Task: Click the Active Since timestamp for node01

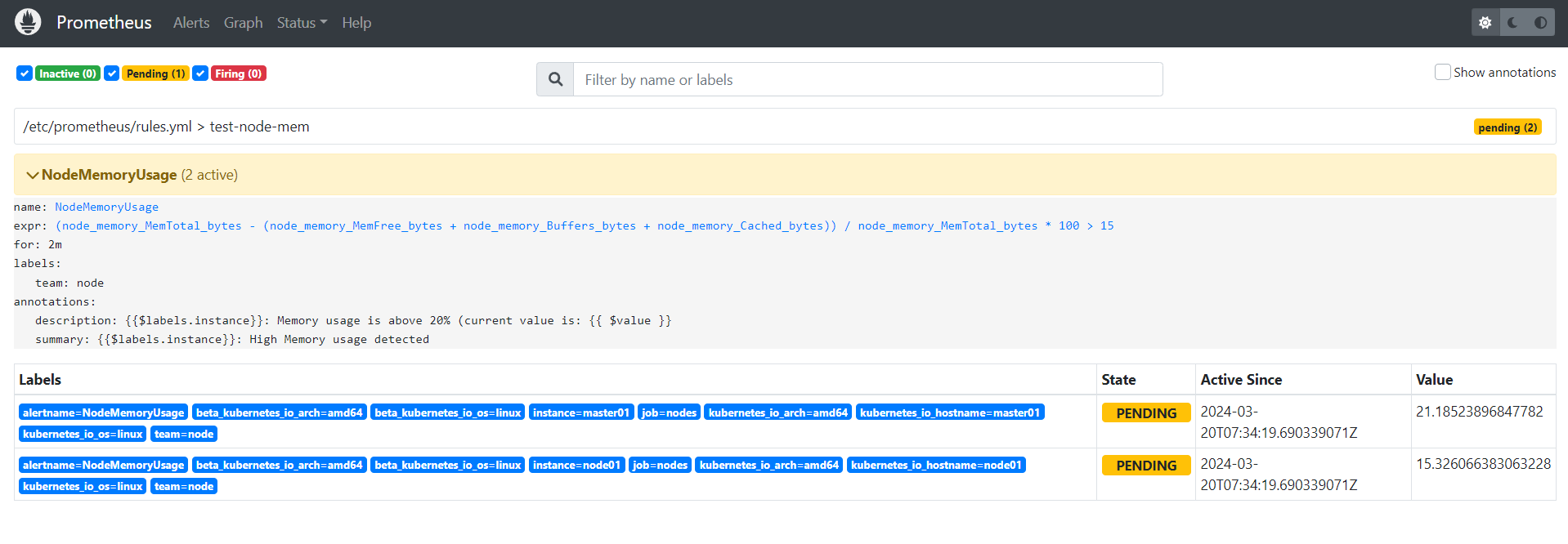Action: coord(1279,475)
